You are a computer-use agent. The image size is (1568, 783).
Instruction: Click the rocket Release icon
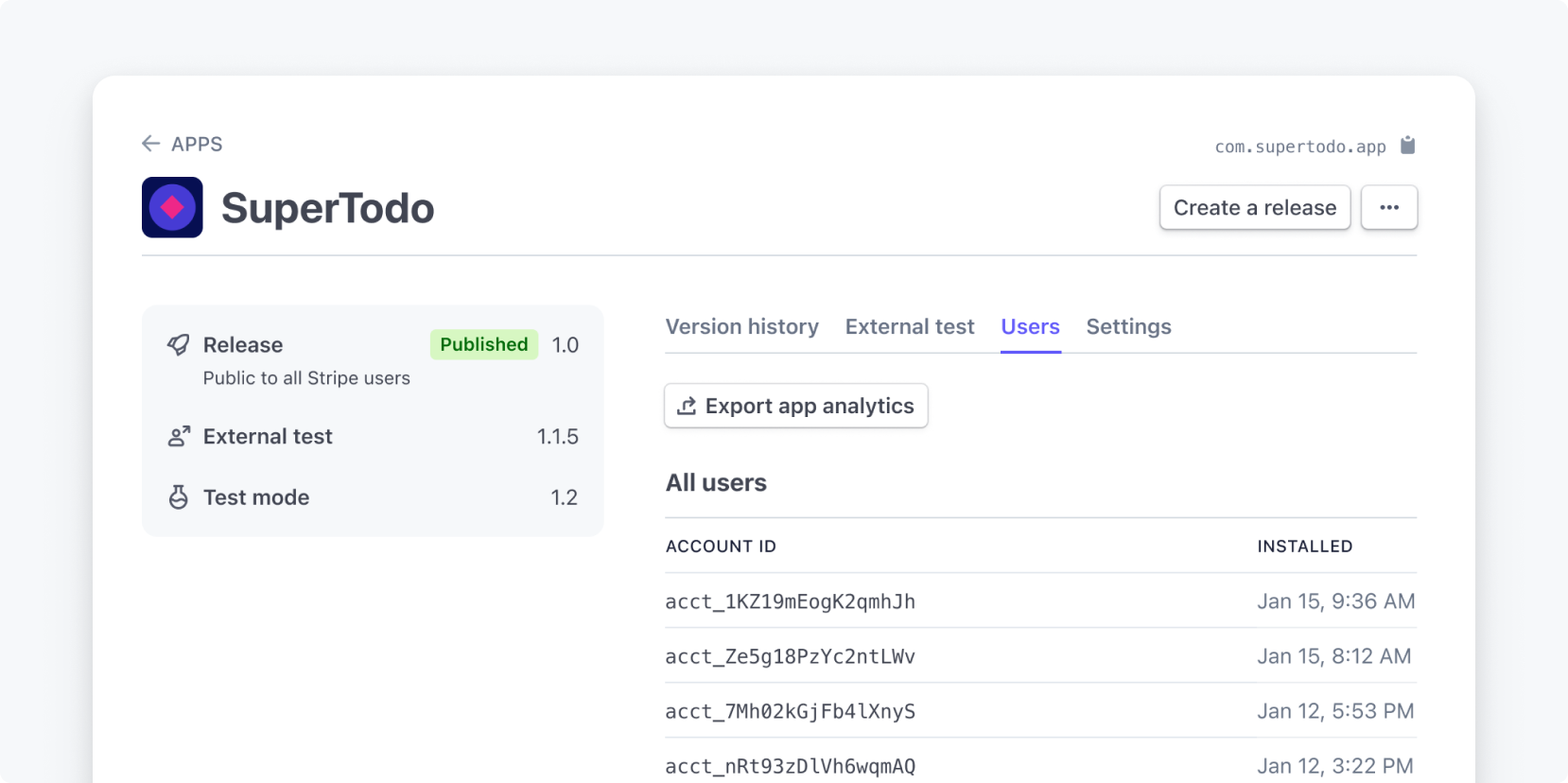178,345
